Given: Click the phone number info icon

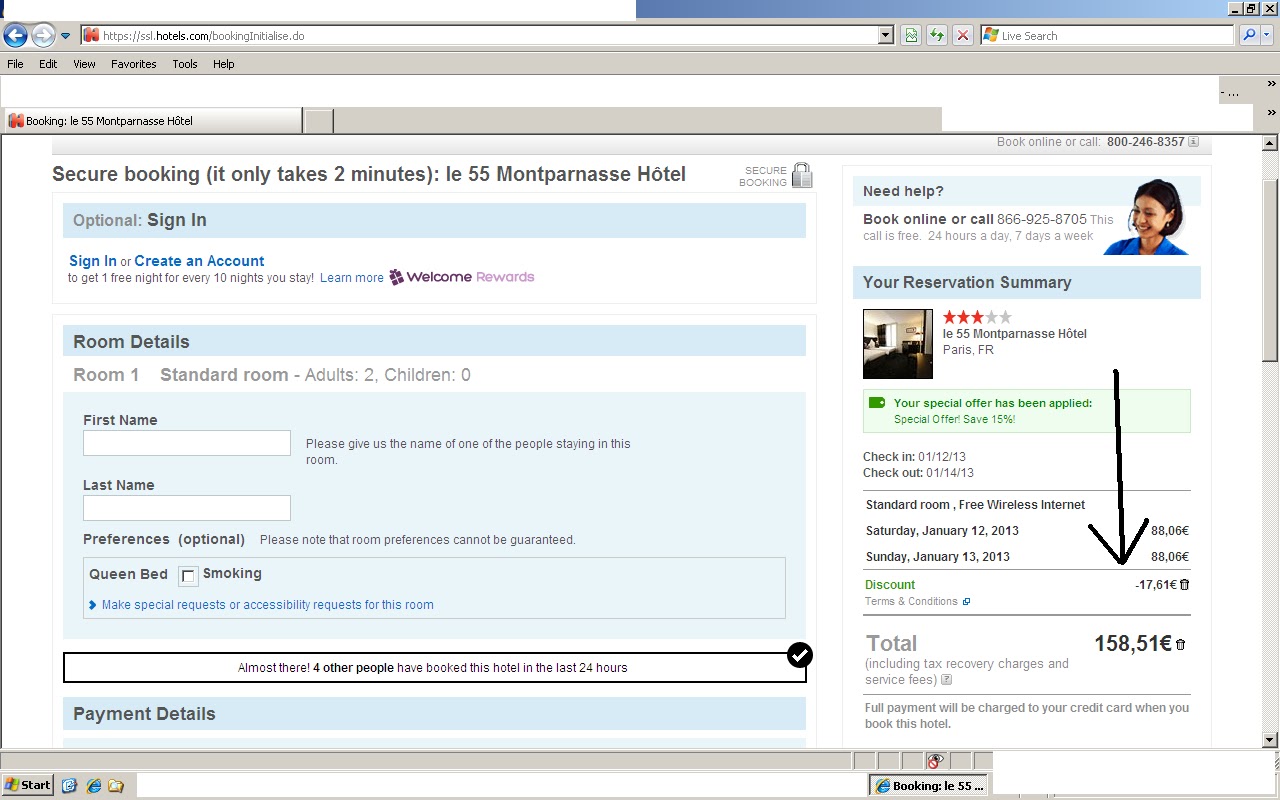Looking at the screenshot, I should coord(1193,142).
